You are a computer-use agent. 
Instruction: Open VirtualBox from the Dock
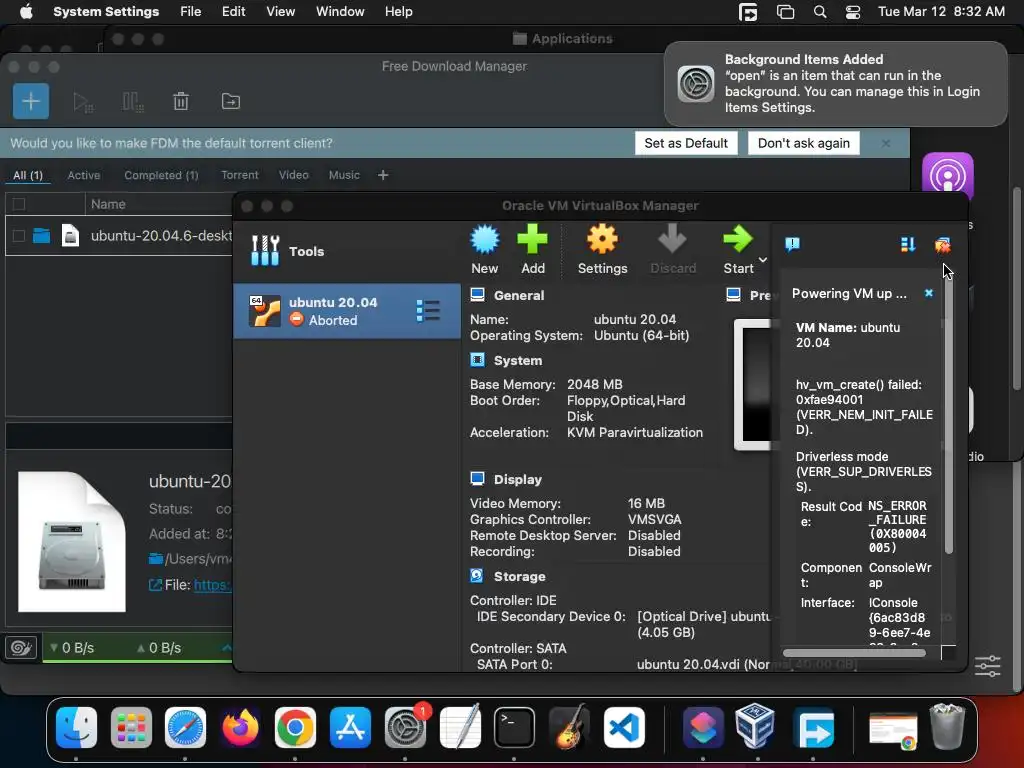pyautogui.click(x=756, y=727)
